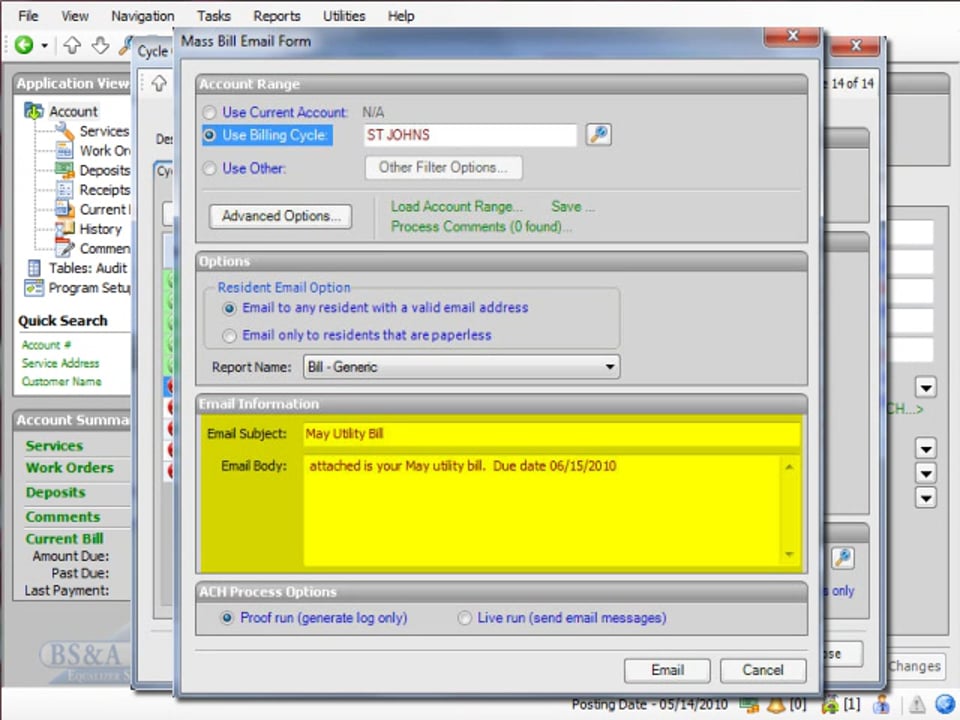Click the Save link
960x720 pixels.
click(x=572, y=207)
